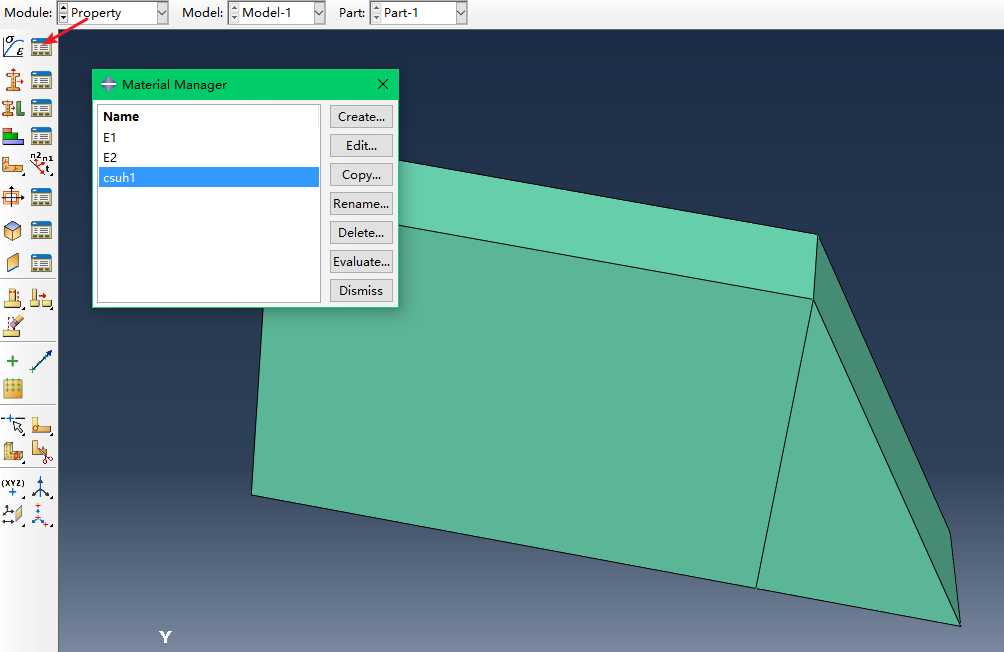
Task: Click the green plus attachment points icon
Action: coord(12,361)
